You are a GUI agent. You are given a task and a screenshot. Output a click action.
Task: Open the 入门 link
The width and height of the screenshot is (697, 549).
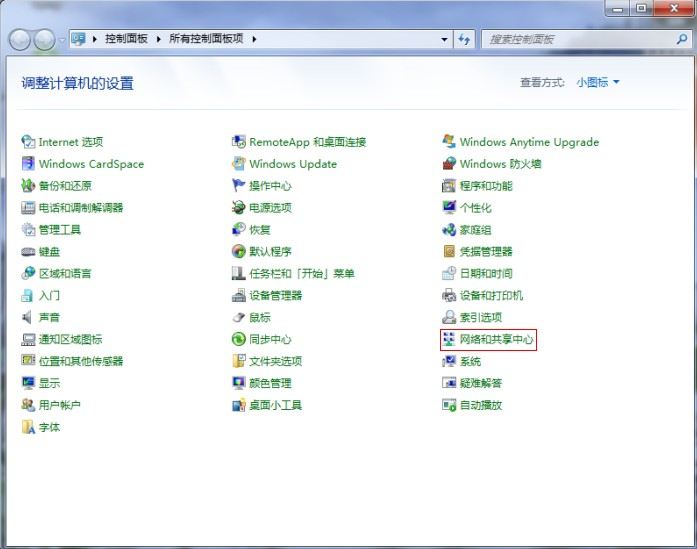pos(49,296)
